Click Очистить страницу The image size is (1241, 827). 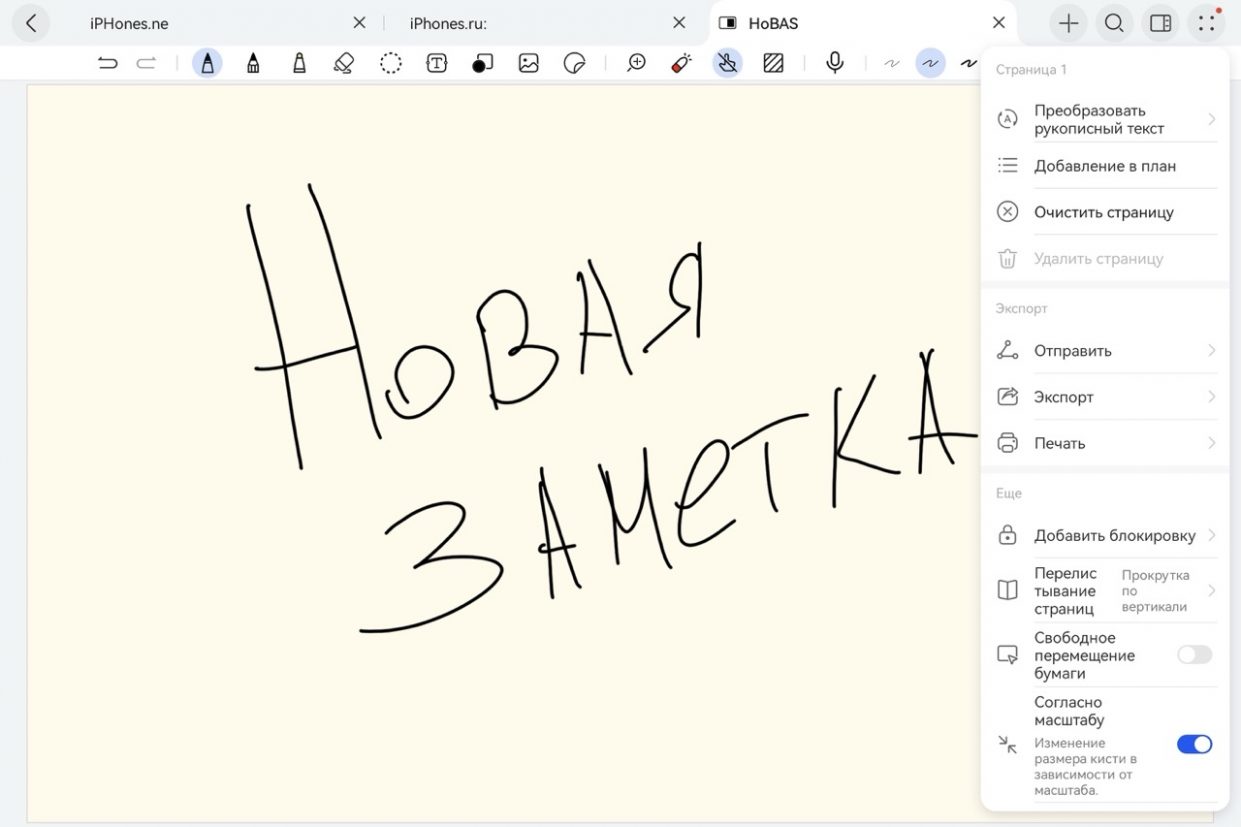pyautogui.click(x=1105, y=212)
